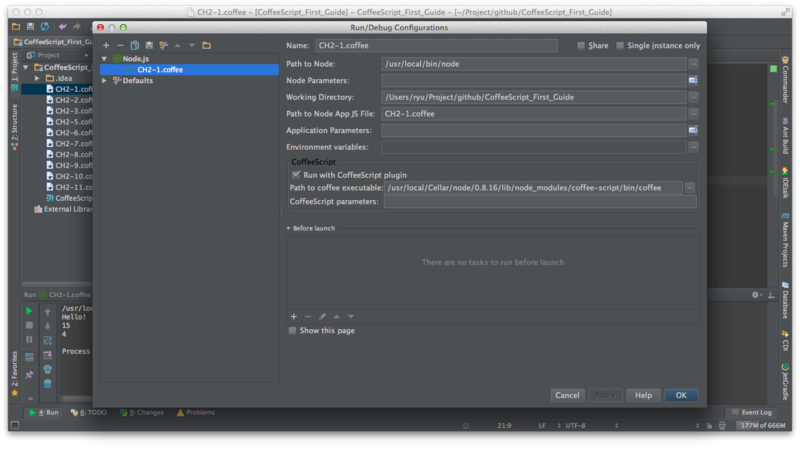Click CoffeeScript parameters input field
Image resolution: width=800 pixels, height=453 pixels.
(x=540, y=202)
